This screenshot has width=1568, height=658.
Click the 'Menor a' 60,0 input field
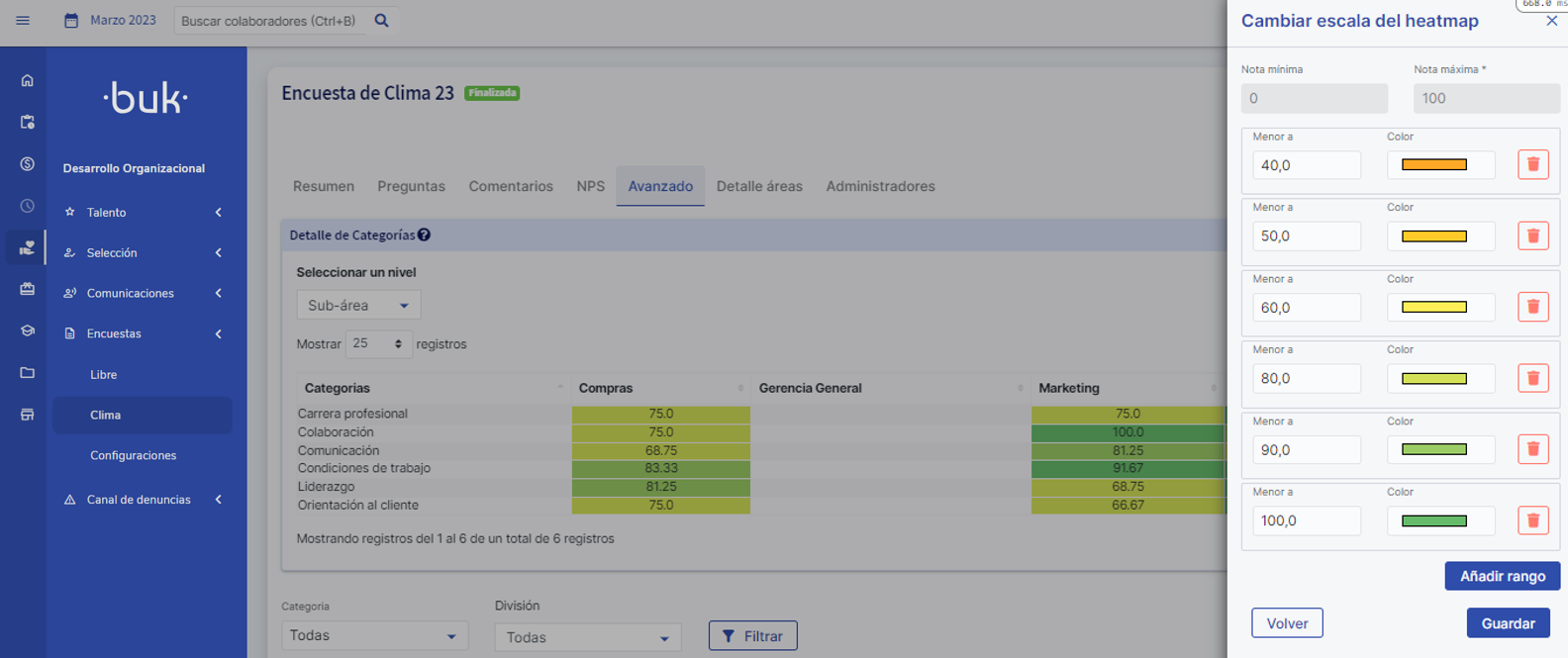point(1306,308)
